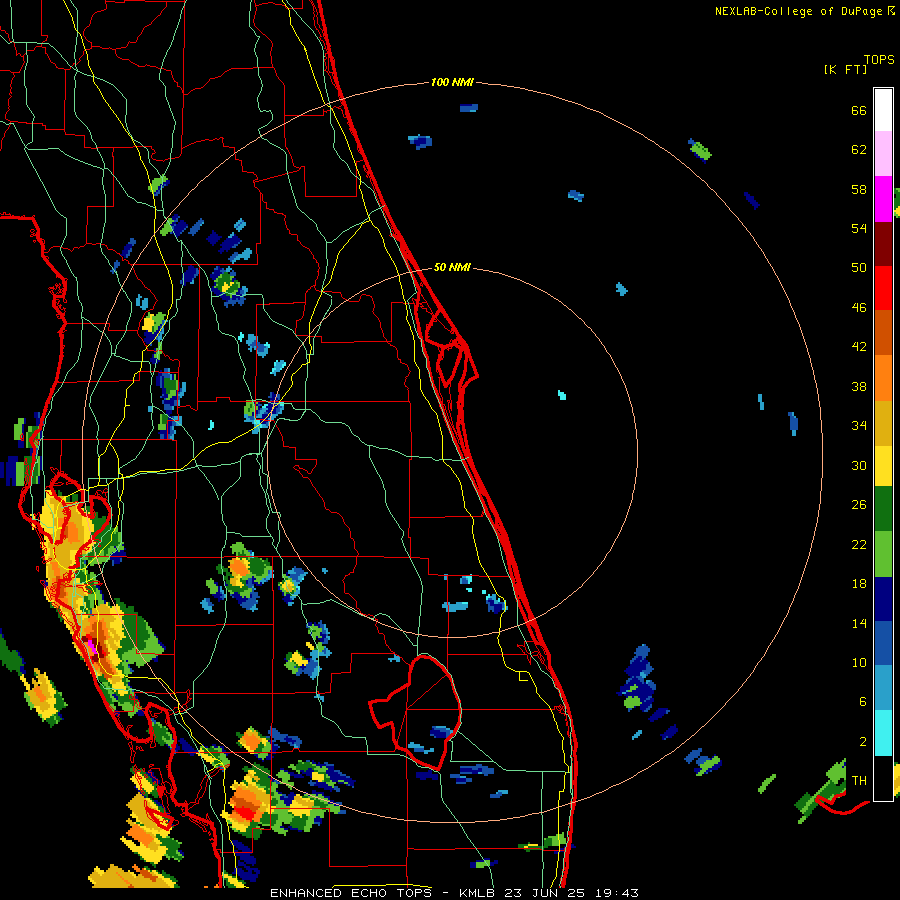This screenshot has width=900, height=900.
Task: Click the 42 value on the legend
Action: point(859,347)
